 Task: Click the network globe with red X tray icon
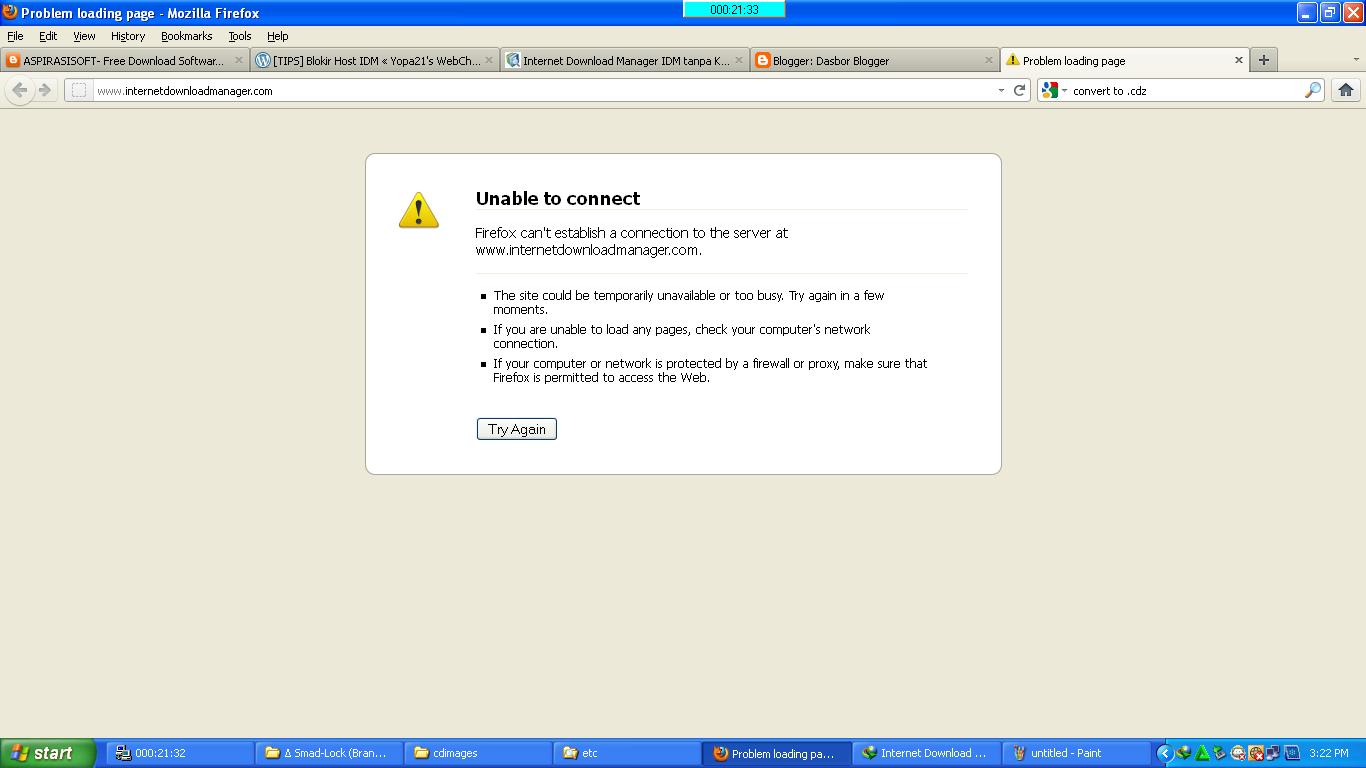tap(1256, 753)
